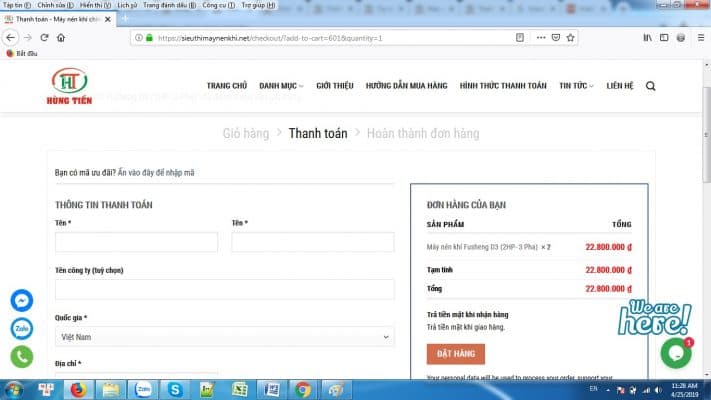This screenshot has width=711, height=400.
Task: Click the Hùng Tiến logo
Action: pos(70,86)
